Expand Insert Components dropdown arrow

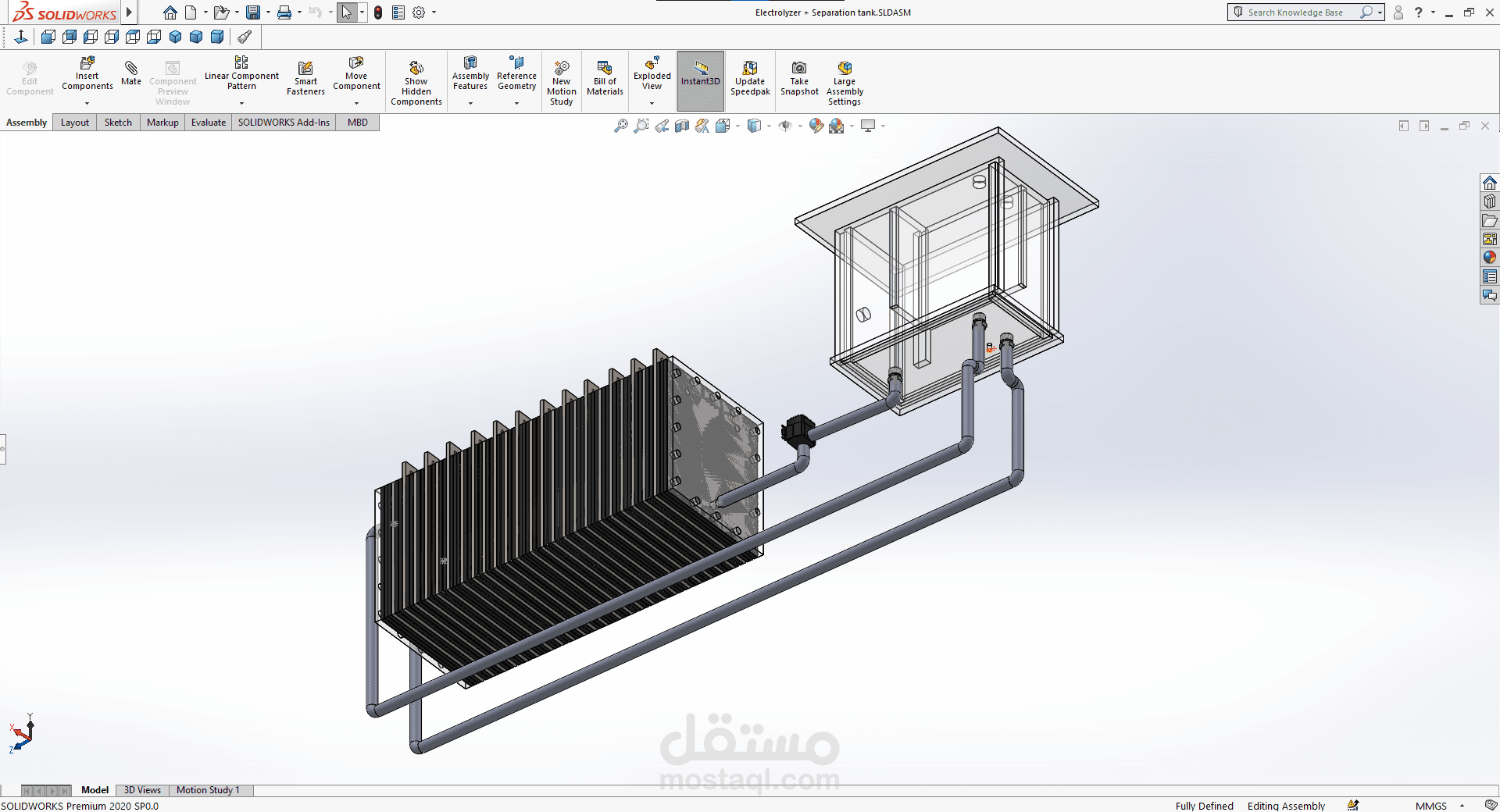87,103
